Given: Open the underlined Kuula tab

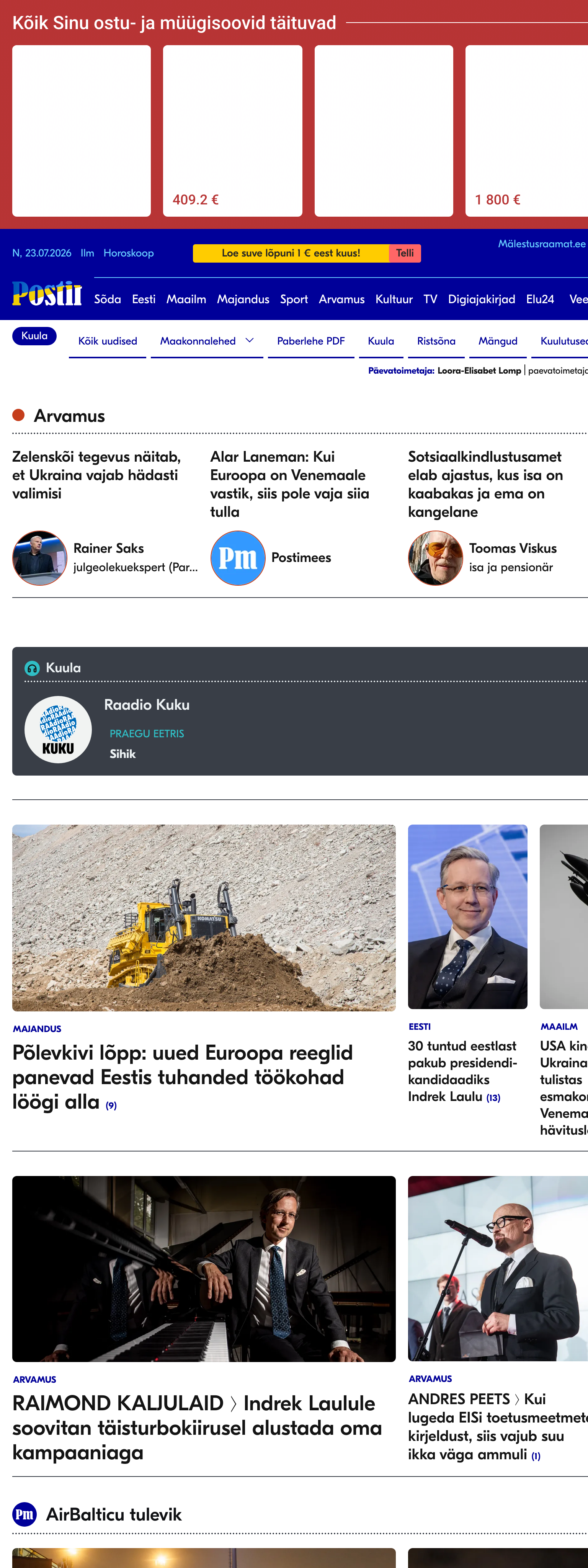Looking at the screenshot, I should pos(381,341).
